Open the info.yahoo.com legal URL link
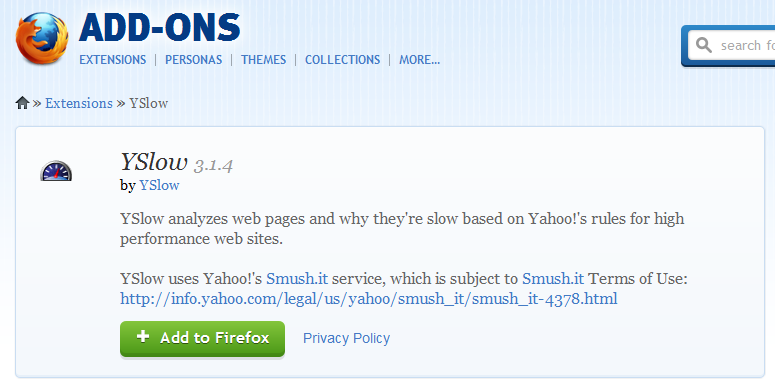775x387 pixels. point(369,299)
